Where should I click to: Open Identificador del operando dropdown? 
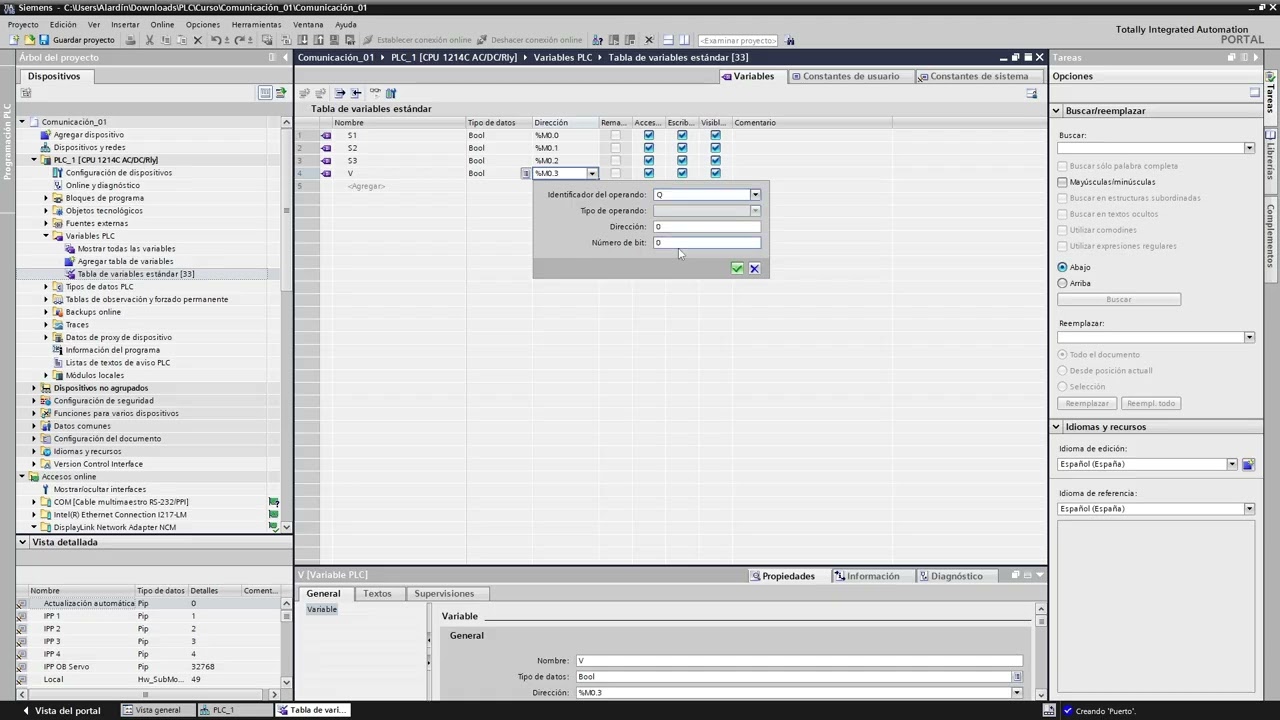coord(755,195)
